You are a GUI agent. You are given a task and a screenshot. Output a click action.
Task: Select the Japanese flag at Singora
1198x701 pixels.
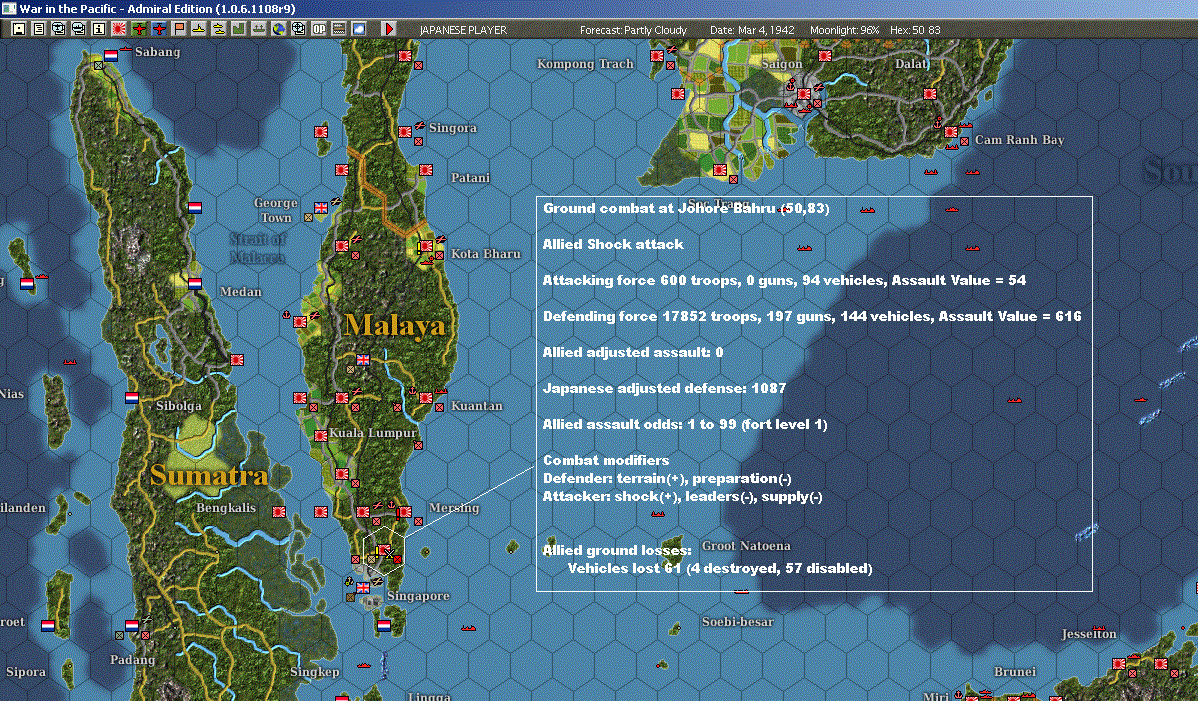click(x=405, y=132)
